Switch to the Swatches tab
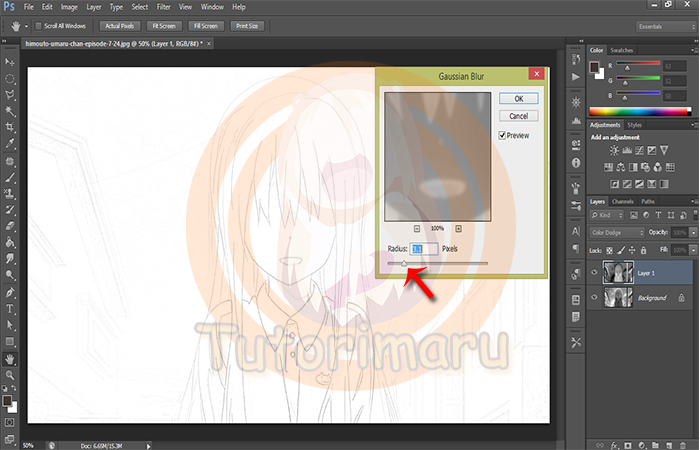Viewport: 700px width, 450px height. click(621, 50)
